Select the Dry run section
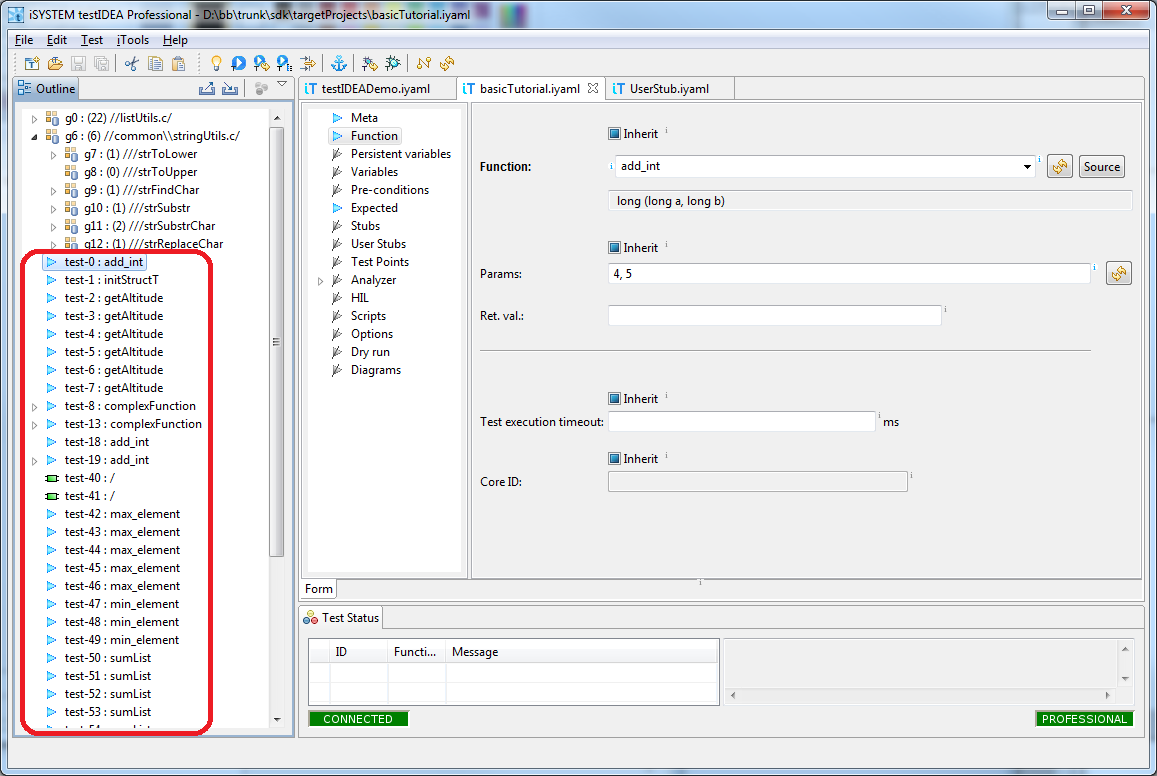The width and height of the screenshot is (1157, 776). 370,352
